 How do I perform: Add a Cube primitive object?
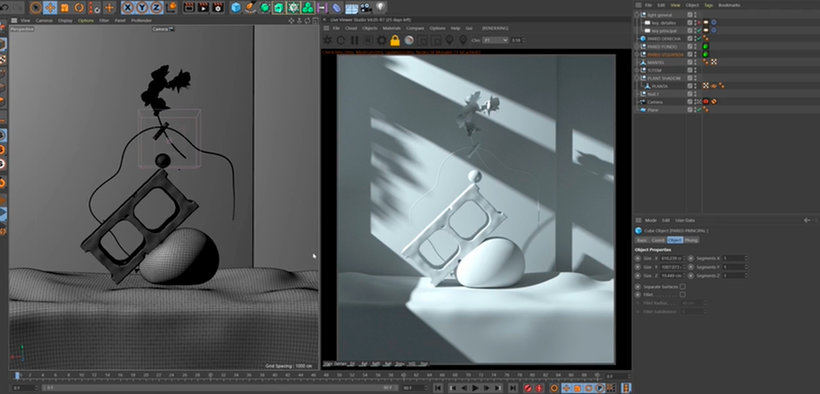click(236, 8)
